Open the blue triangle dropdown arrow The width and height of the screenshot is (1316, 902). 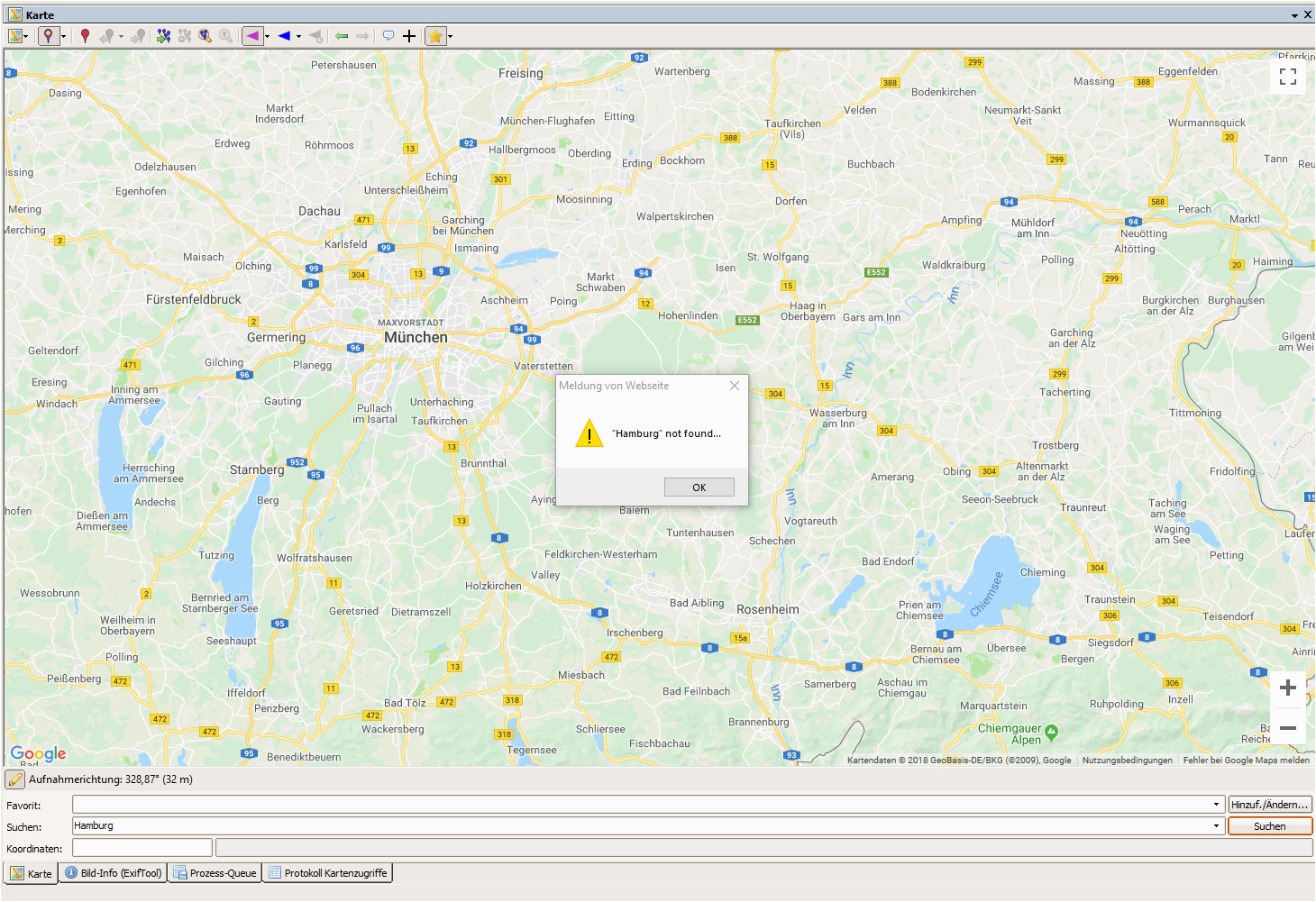[298, 37]
